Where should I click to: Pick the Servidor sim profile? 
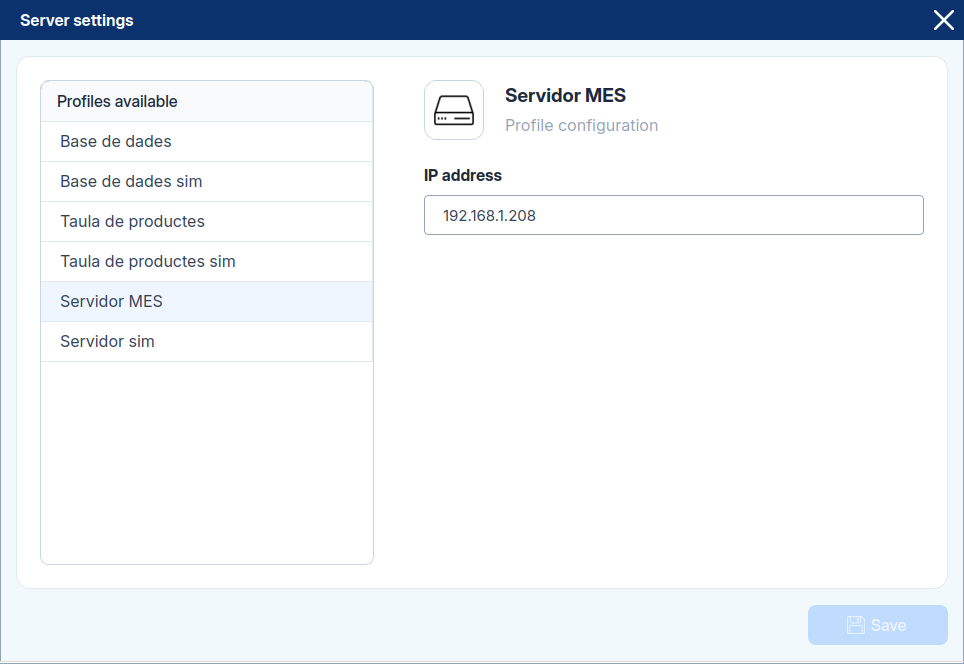point(207,341)
